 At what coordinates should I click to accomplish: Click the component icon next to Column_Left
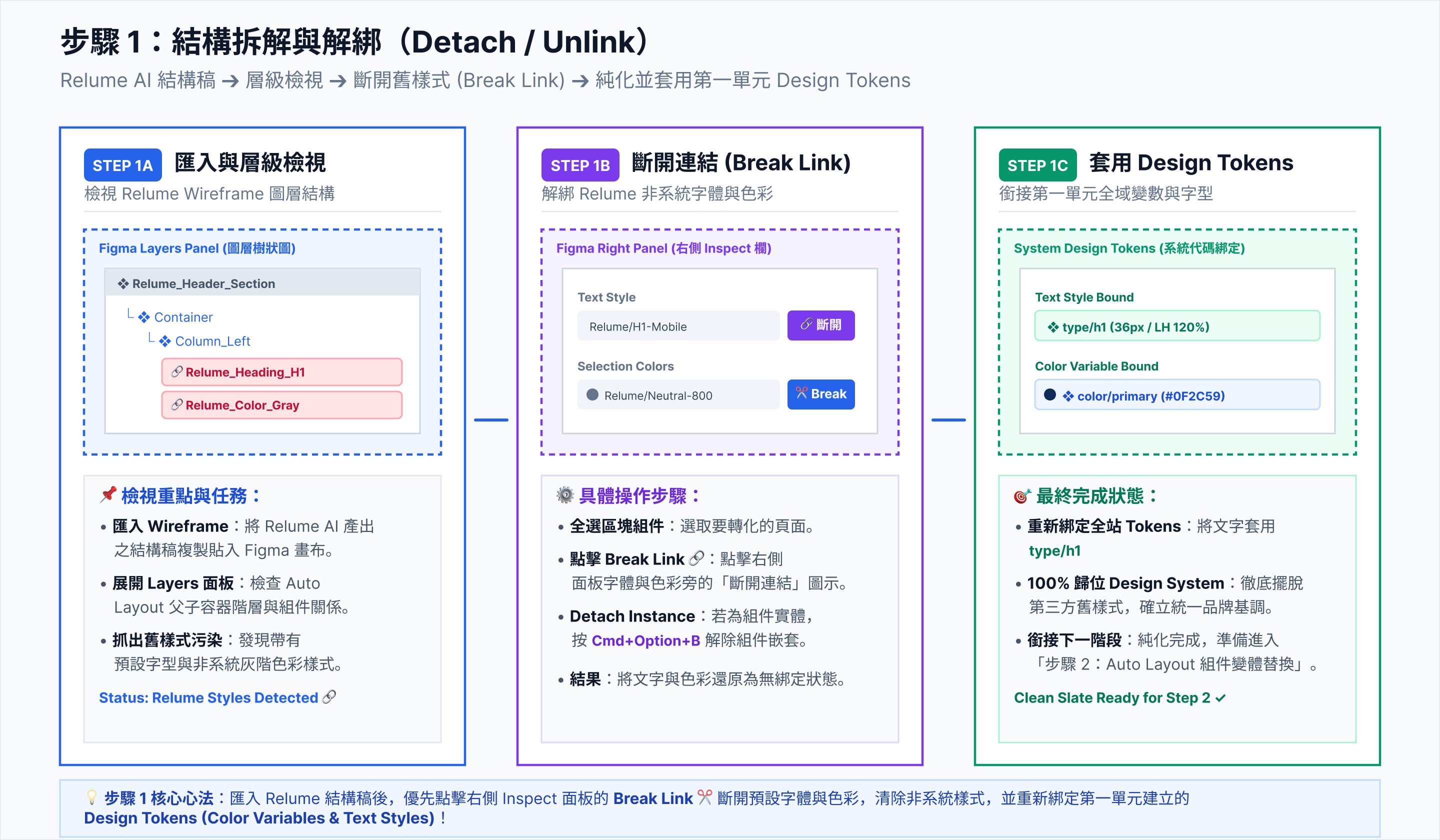pyautogui.click(x=165, y=341)
